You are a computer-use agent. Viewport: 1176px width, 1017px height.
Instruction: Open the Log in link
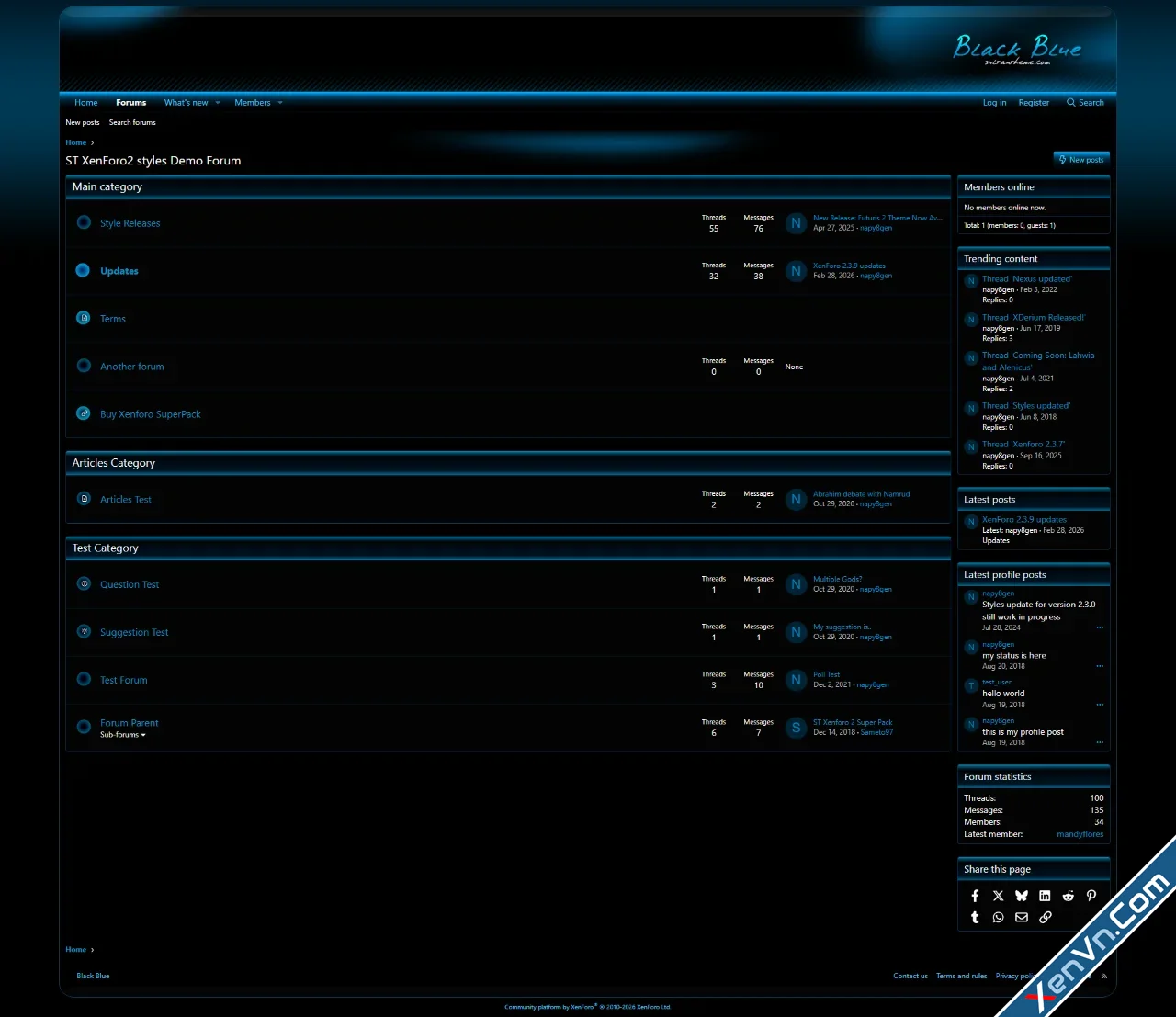994,102
